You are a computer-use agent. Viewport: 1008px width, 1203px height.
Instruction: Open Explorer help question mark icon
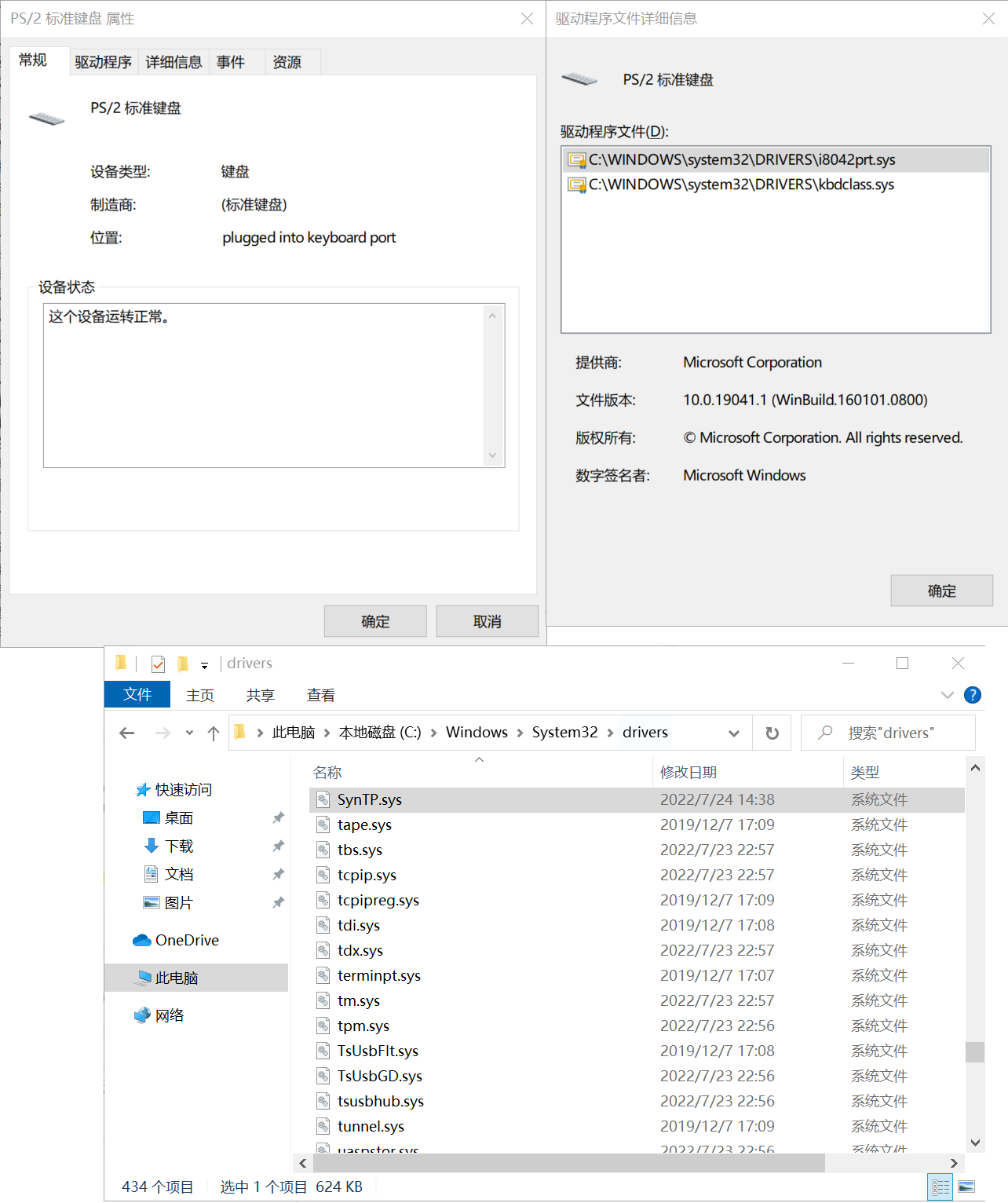[972, 695]
